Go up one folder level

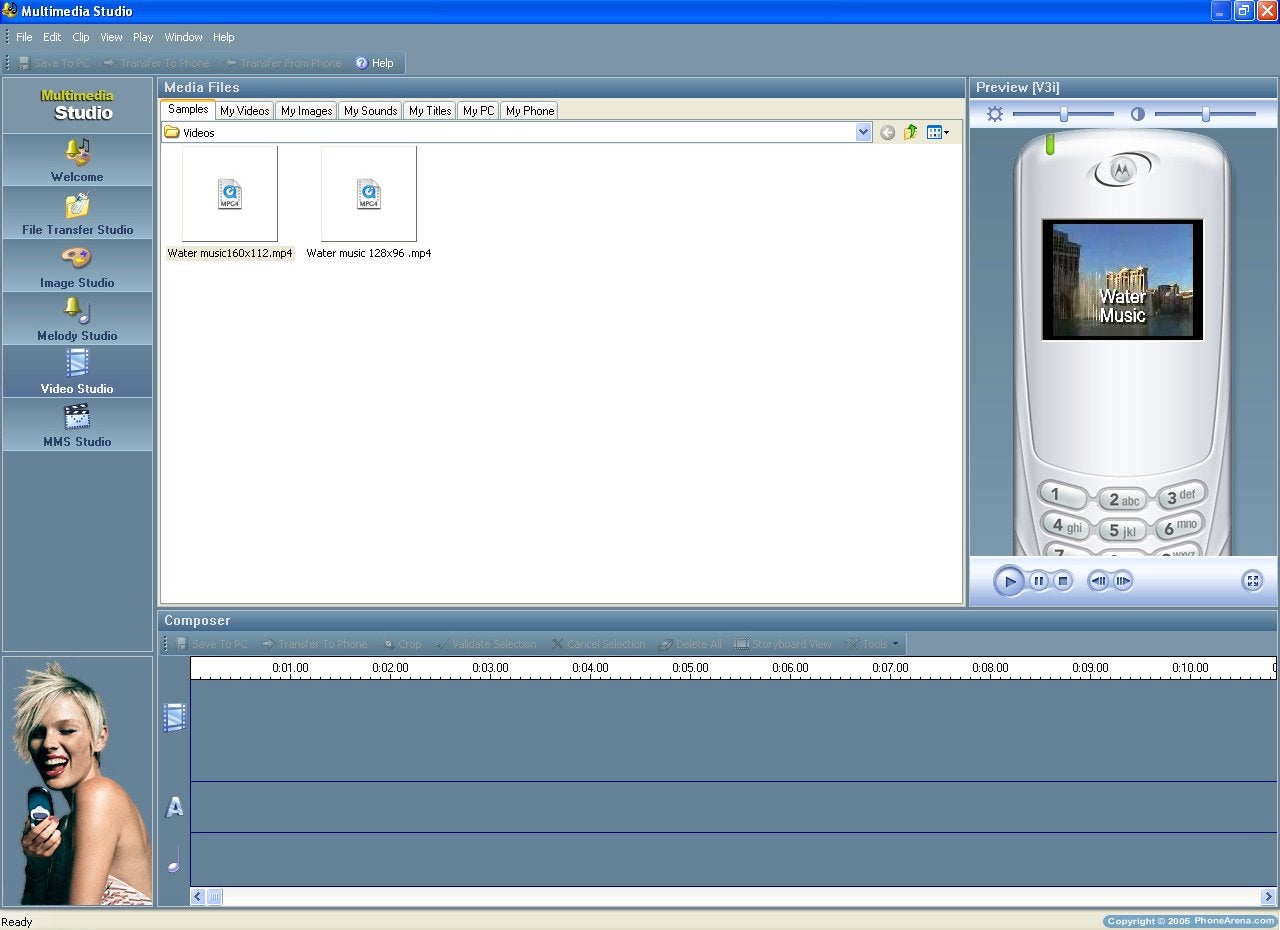[x=910, y=132]
